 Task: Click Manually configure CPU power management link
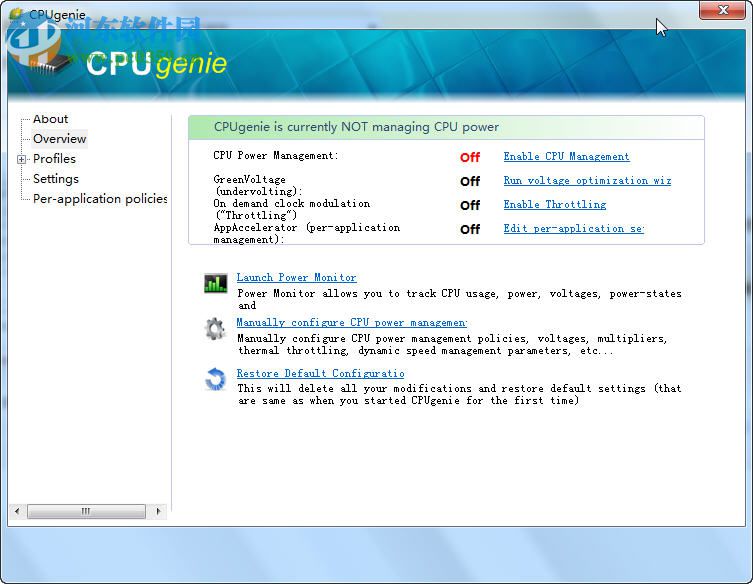pyautogui.click(x=352, y=323)
